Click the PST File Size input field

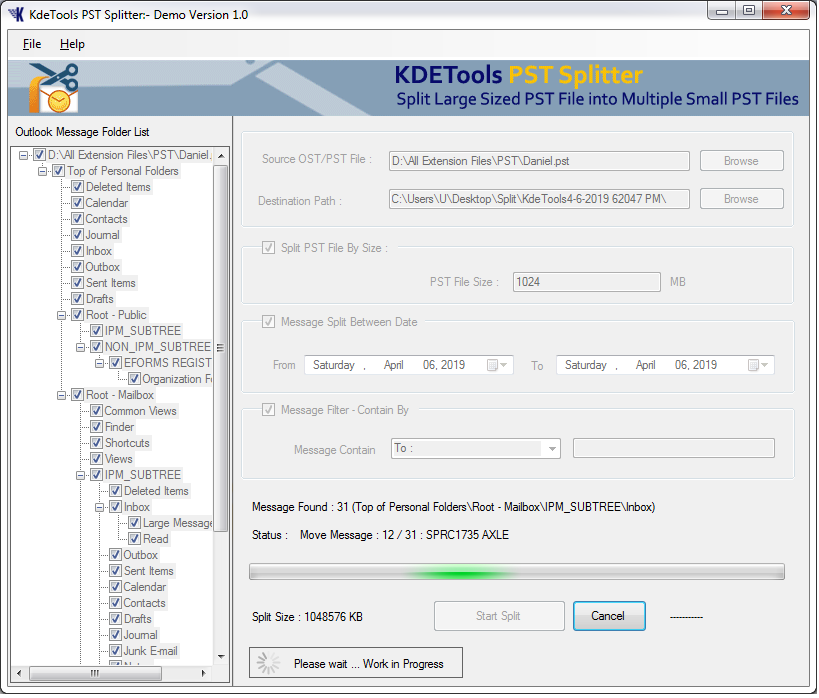pos(586,282)
